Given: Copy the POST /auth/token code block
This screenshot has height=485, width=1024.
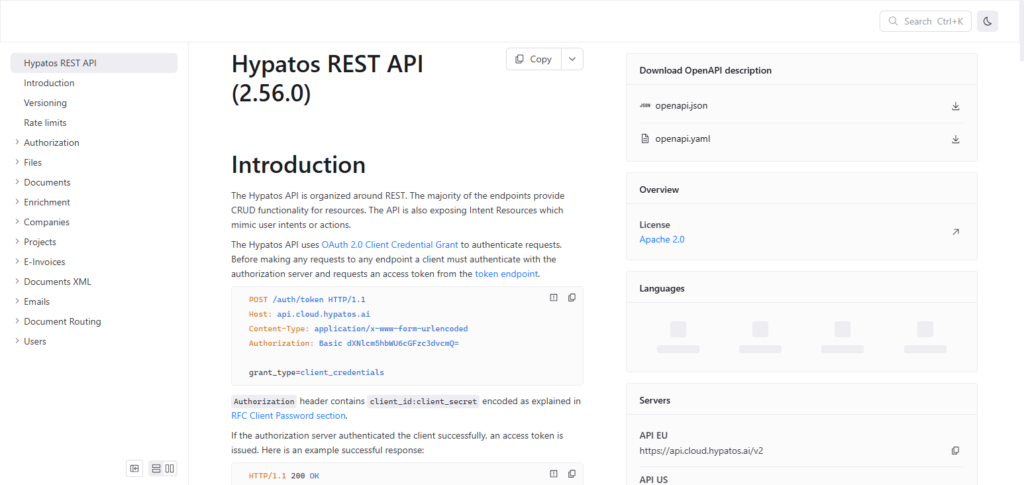Looking at the screenshot, I should coord(571,298).
